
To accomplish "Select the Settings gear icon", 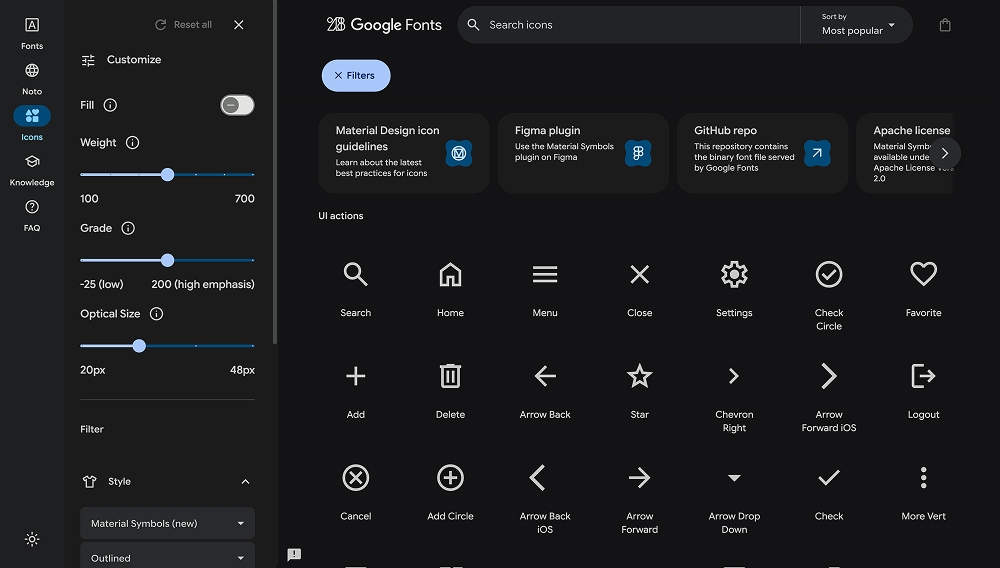I will [x=734, y=274].
